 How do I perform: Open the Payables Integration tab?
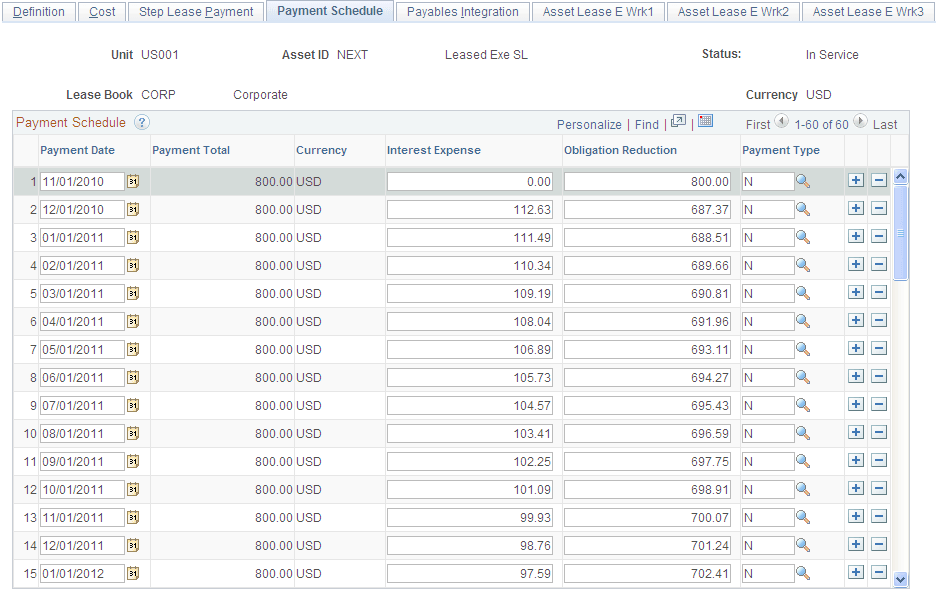coord(462,12)
